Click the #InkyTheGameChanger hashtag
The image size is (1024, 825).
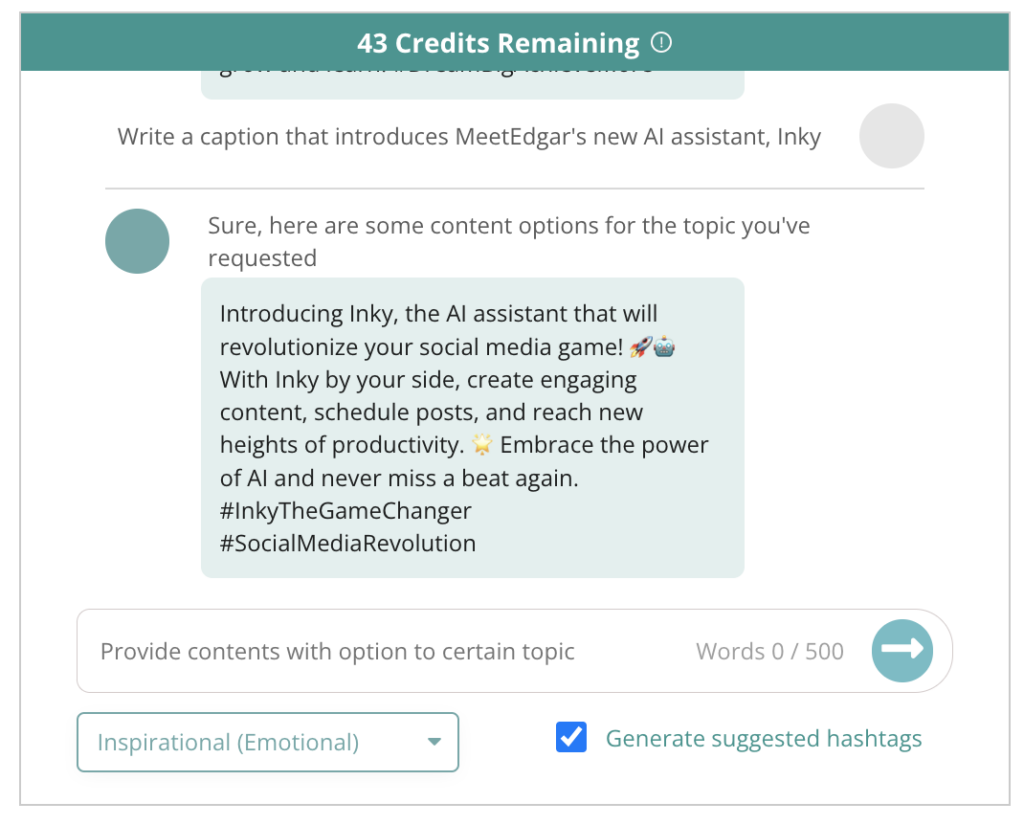pyautogui.click(x=345, y=511)
